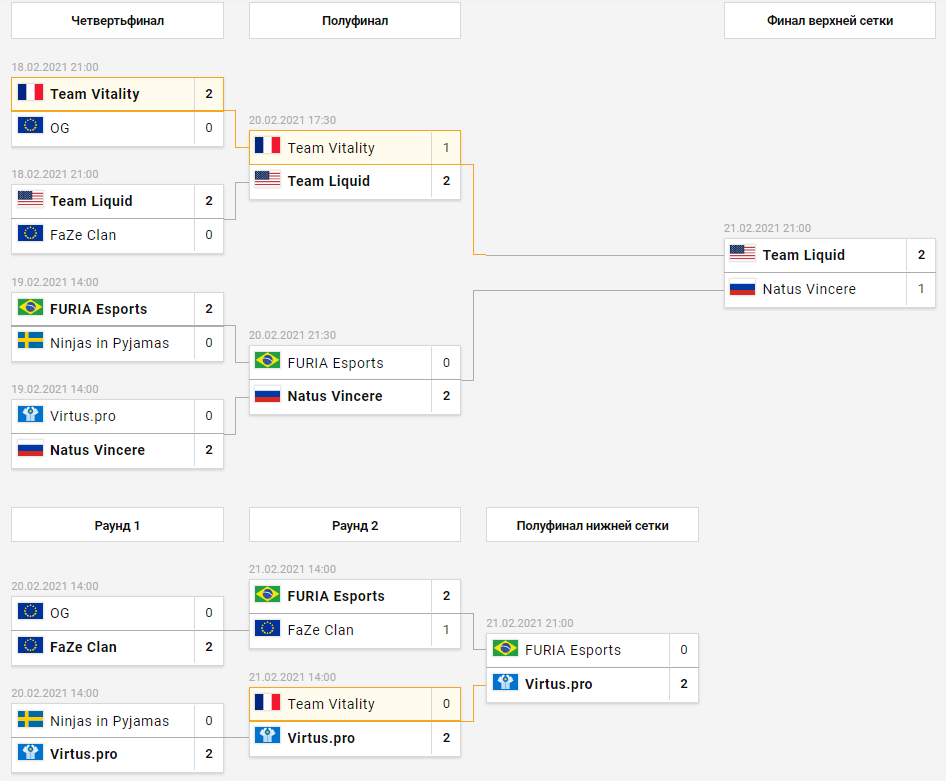Click the Virtus.pro logo icon in the quarterfinal

[x=30, y=414]
